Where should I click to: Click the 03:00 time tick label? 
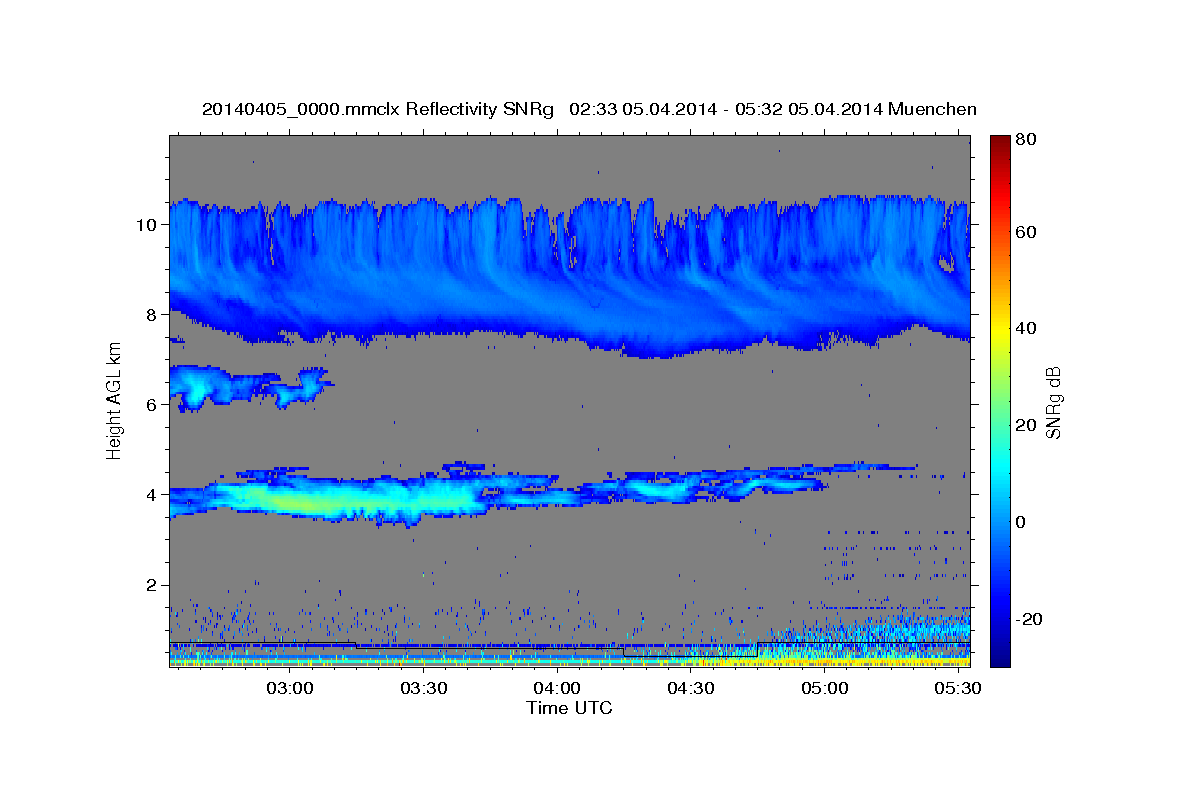(290, 689)
